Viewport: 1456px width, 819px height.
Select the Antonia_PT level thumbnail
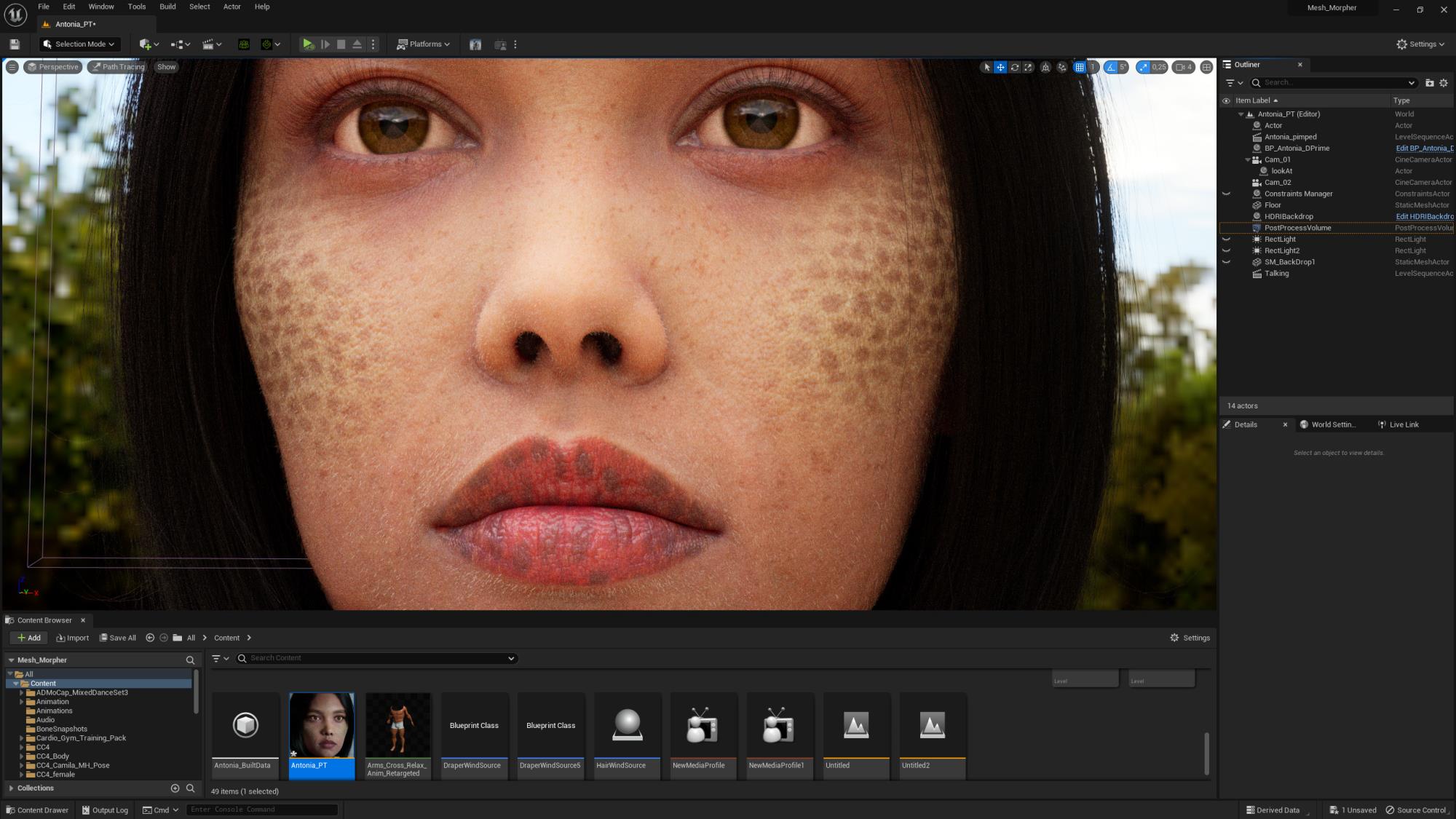click(x=322, y=736)
